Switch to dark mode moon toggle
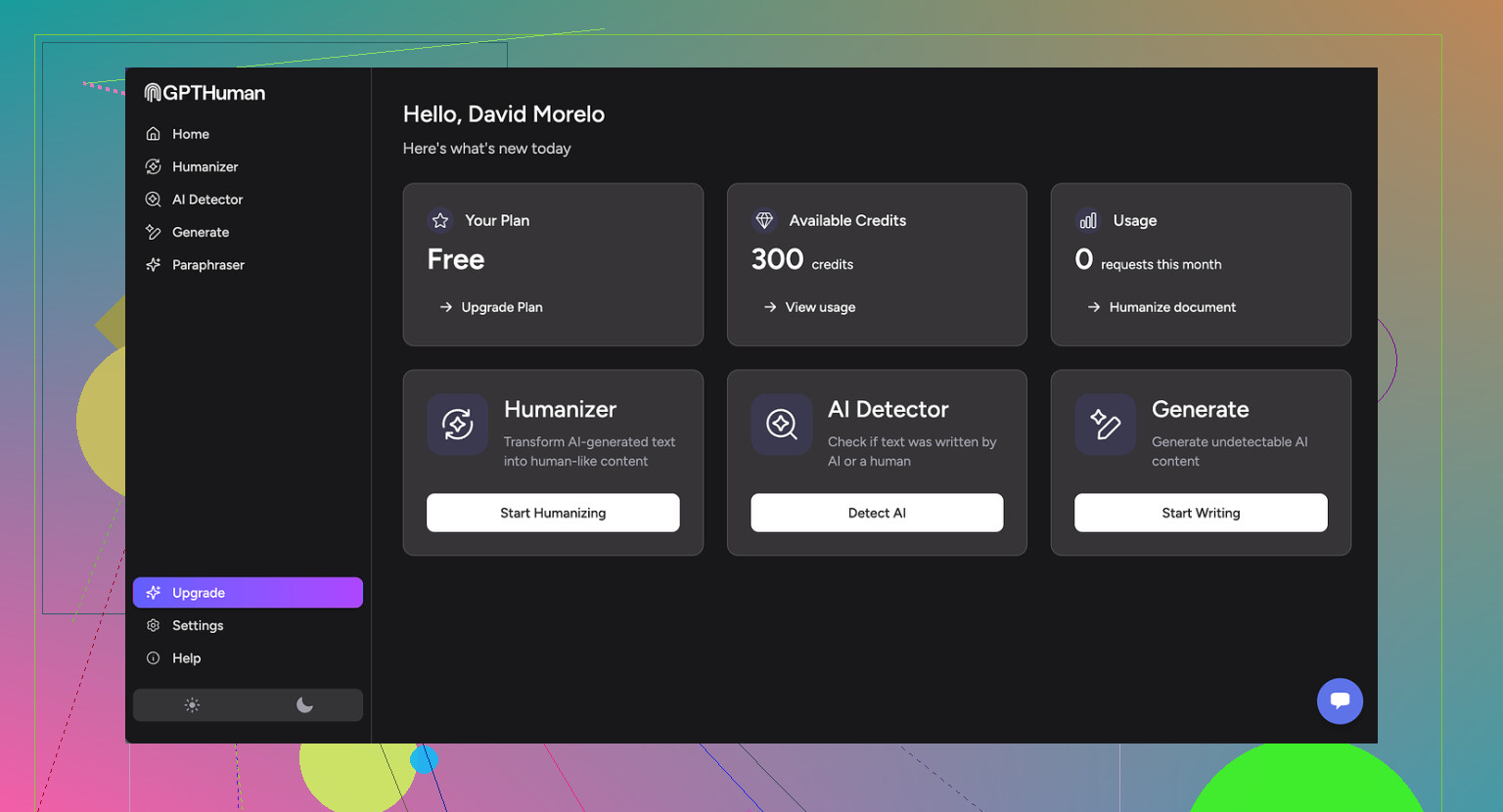This screenshot has width=1503, height=812. point(304,705)
